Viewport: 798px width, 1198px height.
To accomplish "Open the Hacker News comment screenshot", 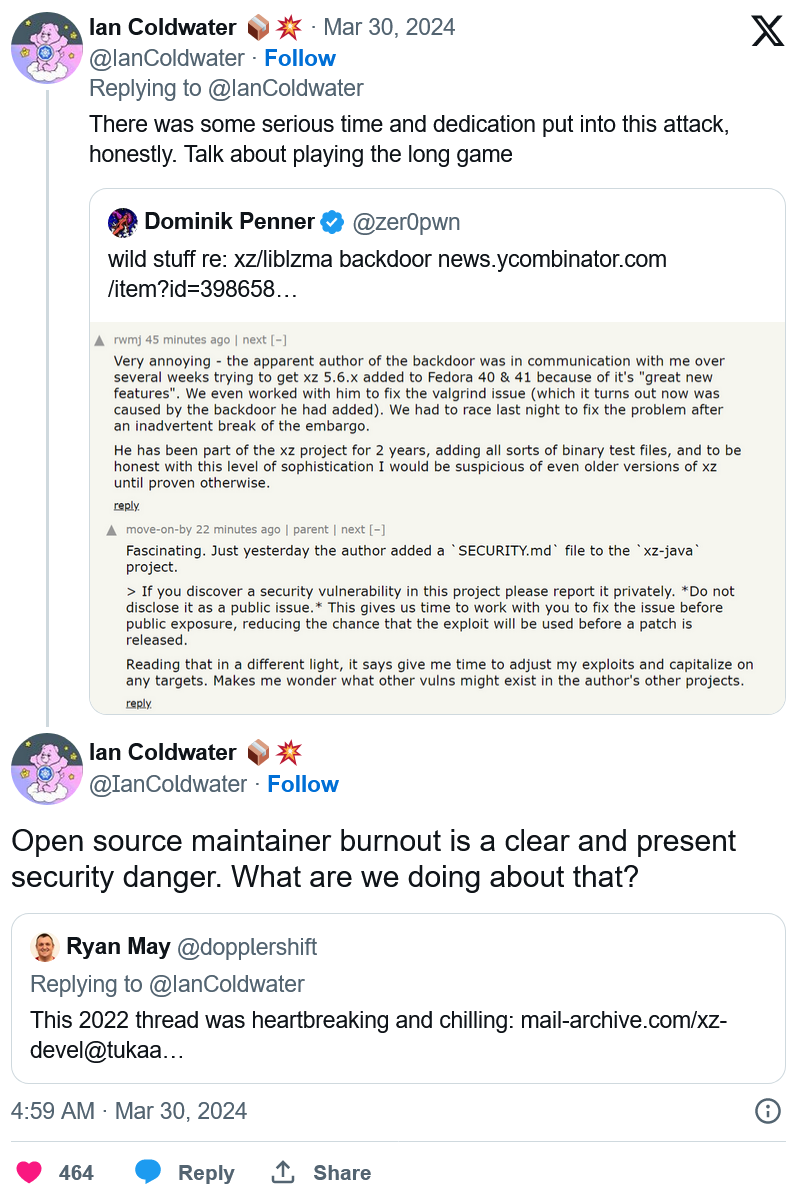I will (x=437, y=518).
